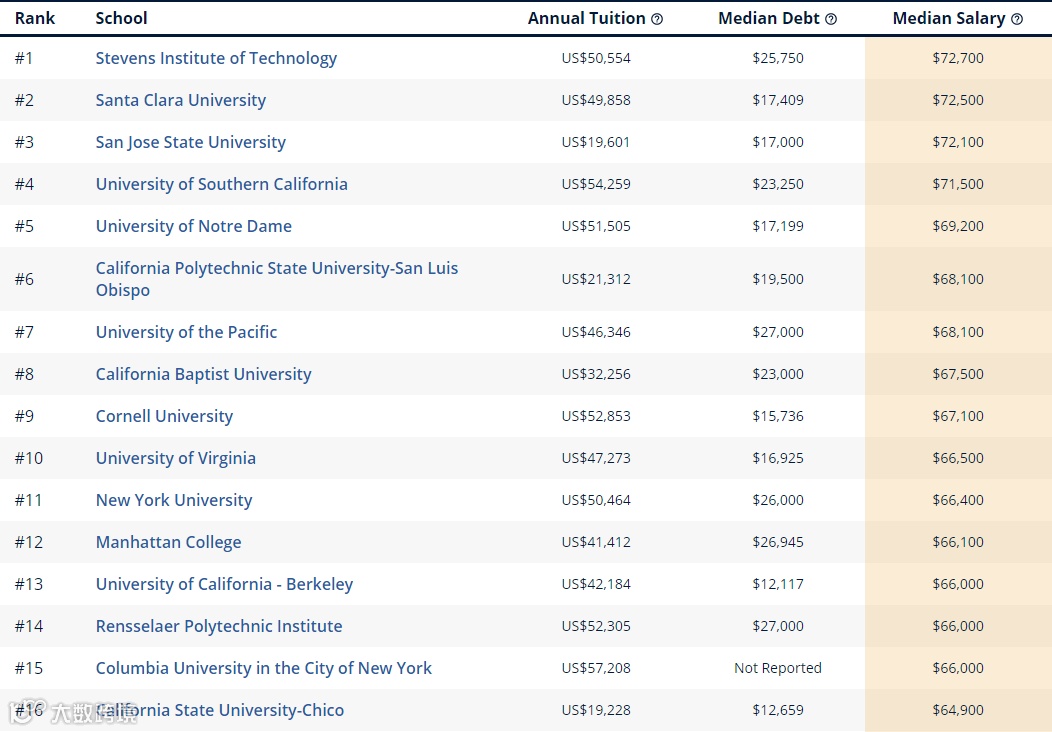Open University of Virginia page
The width and height of the screenshot is (1052, 732).
coord(176,458)
